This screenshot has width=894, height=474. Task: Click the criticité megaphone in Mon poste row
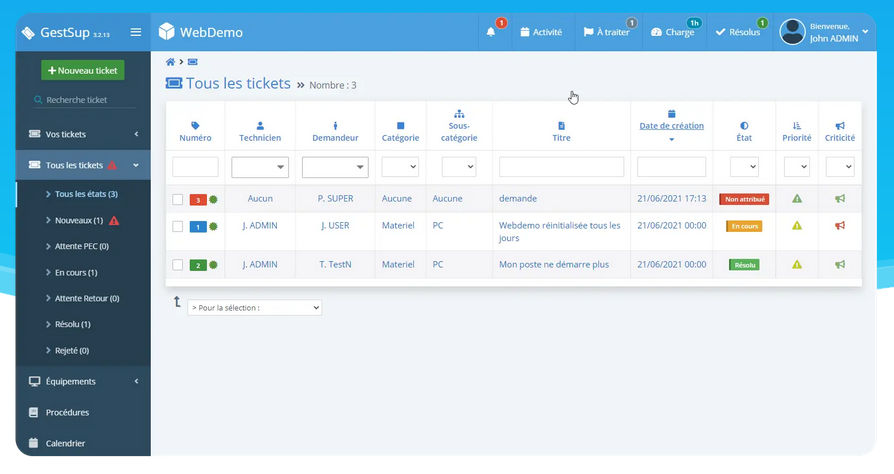(840, 264)
